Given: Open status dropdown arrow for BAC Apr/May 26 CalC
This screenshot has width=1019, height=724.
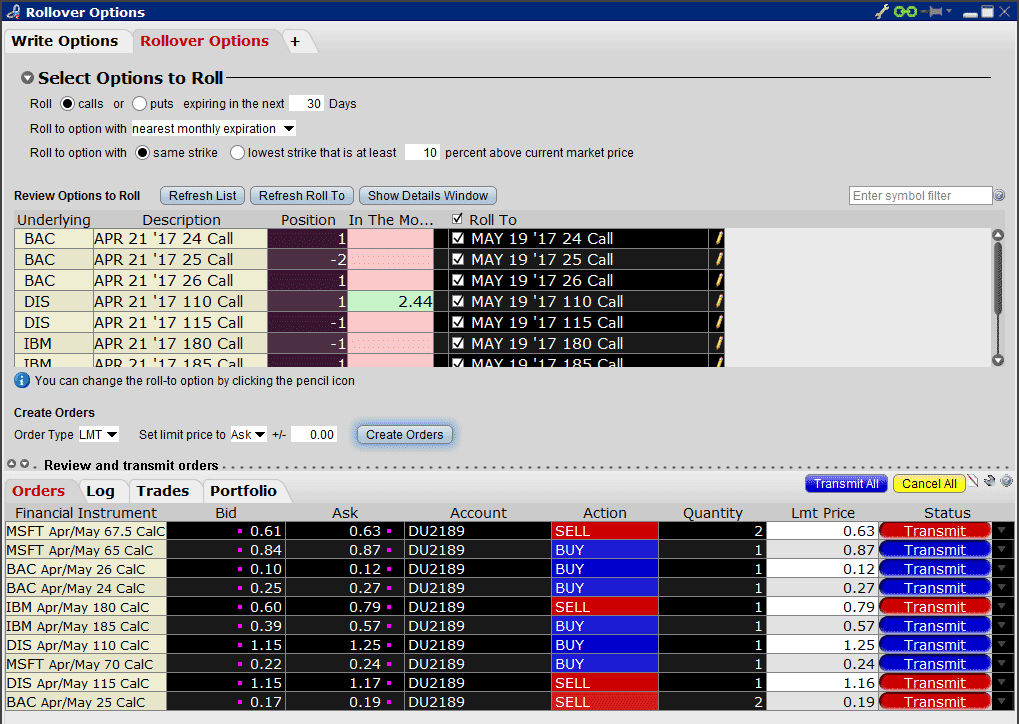Looking at the screenshot, I should (x=1001, y=569).
